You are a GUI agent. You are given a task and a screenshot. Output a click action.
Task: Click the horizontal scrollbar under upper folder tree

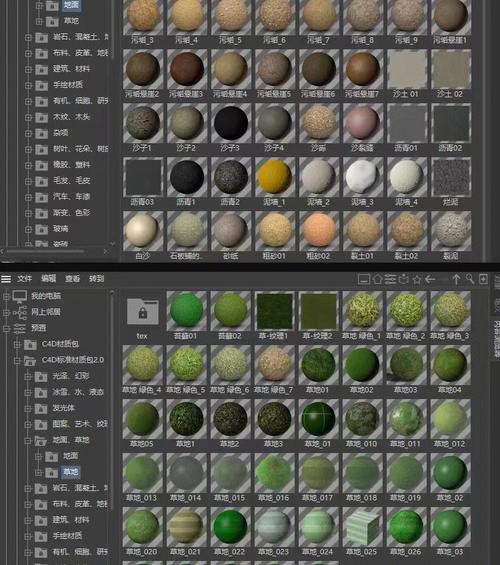point(46,251)
